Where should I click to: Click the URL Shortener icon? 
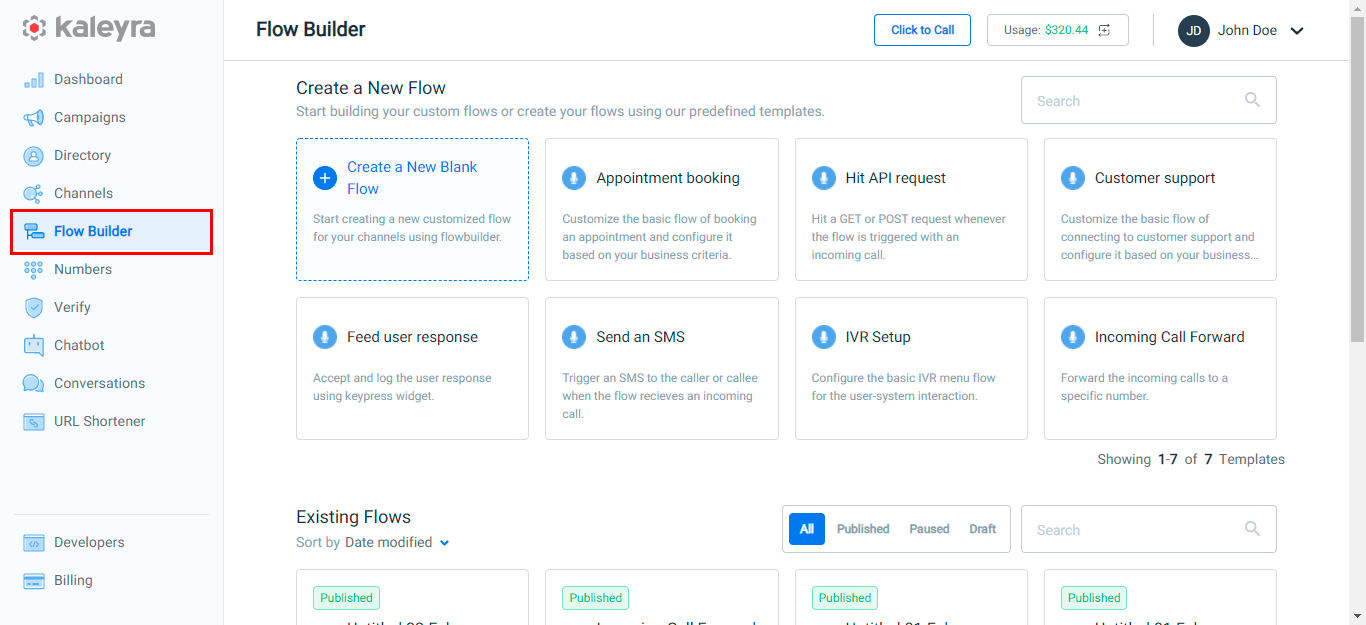pyautogui.click(x=34, y=422)
